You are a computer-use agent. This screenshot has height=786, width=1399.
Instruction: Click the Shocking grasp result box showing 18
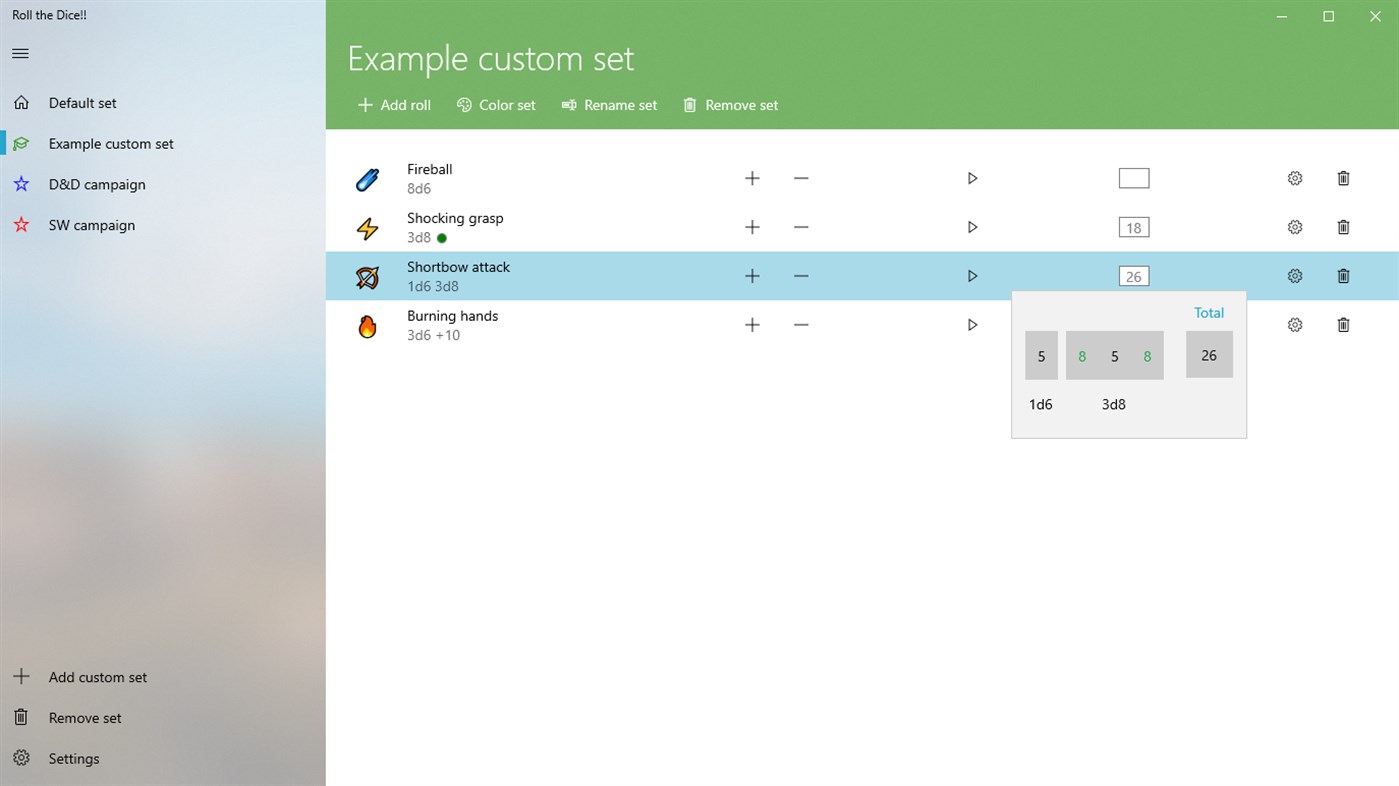tap(1133, 228)
